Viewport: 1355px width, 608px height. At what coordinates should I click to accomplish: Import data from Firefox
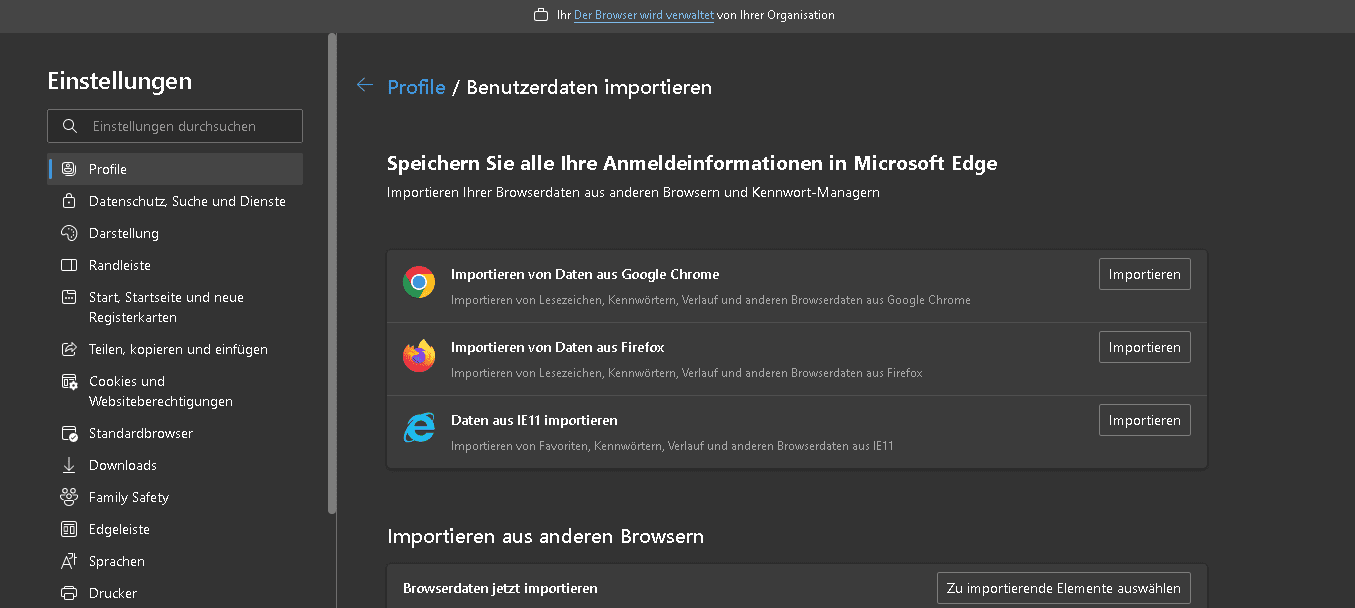(1144, 347)
